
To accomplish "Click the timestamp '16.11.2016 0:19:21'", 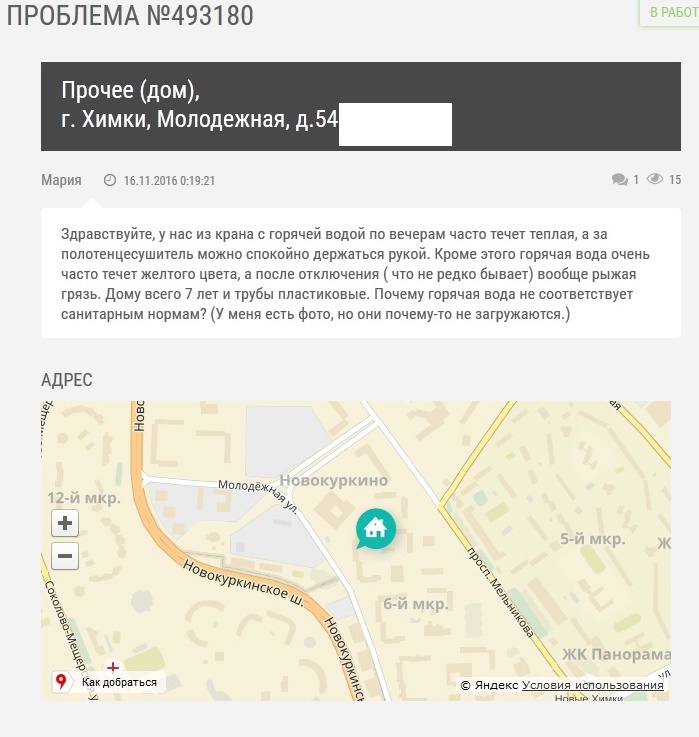I will (x=169, y=180).
